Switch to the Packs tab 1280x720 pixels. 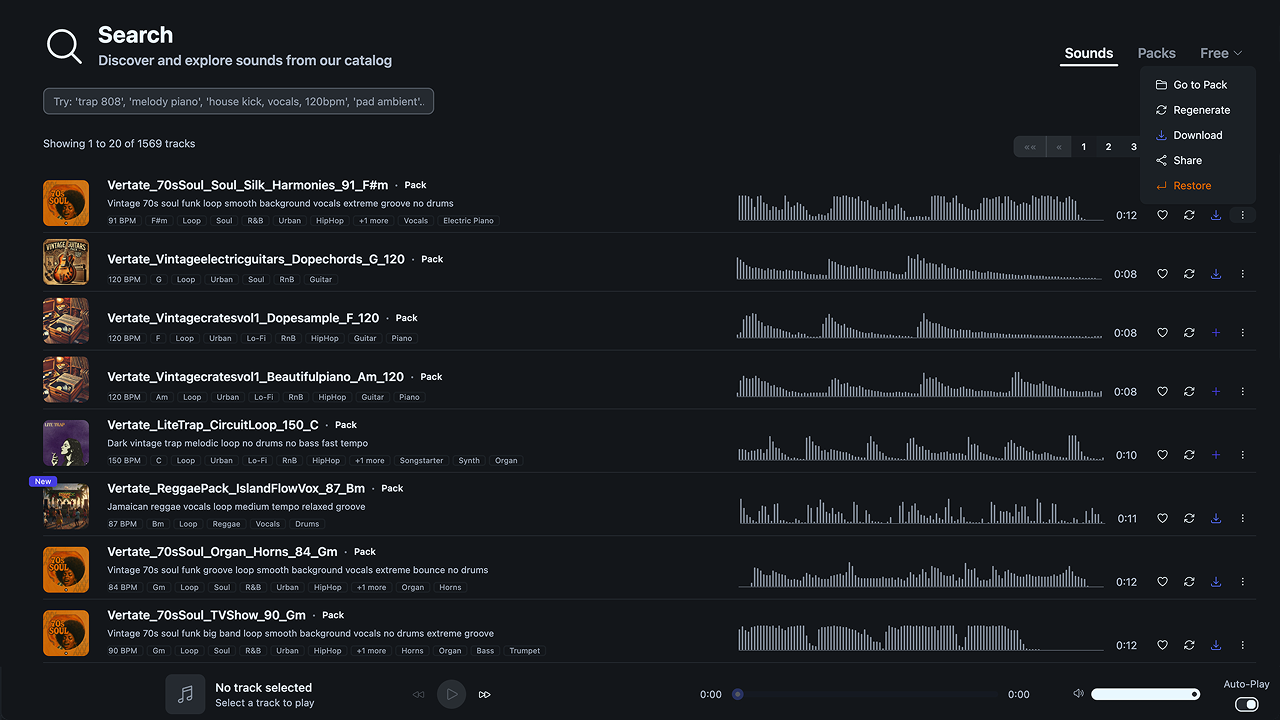click(x=1156, y=53)
